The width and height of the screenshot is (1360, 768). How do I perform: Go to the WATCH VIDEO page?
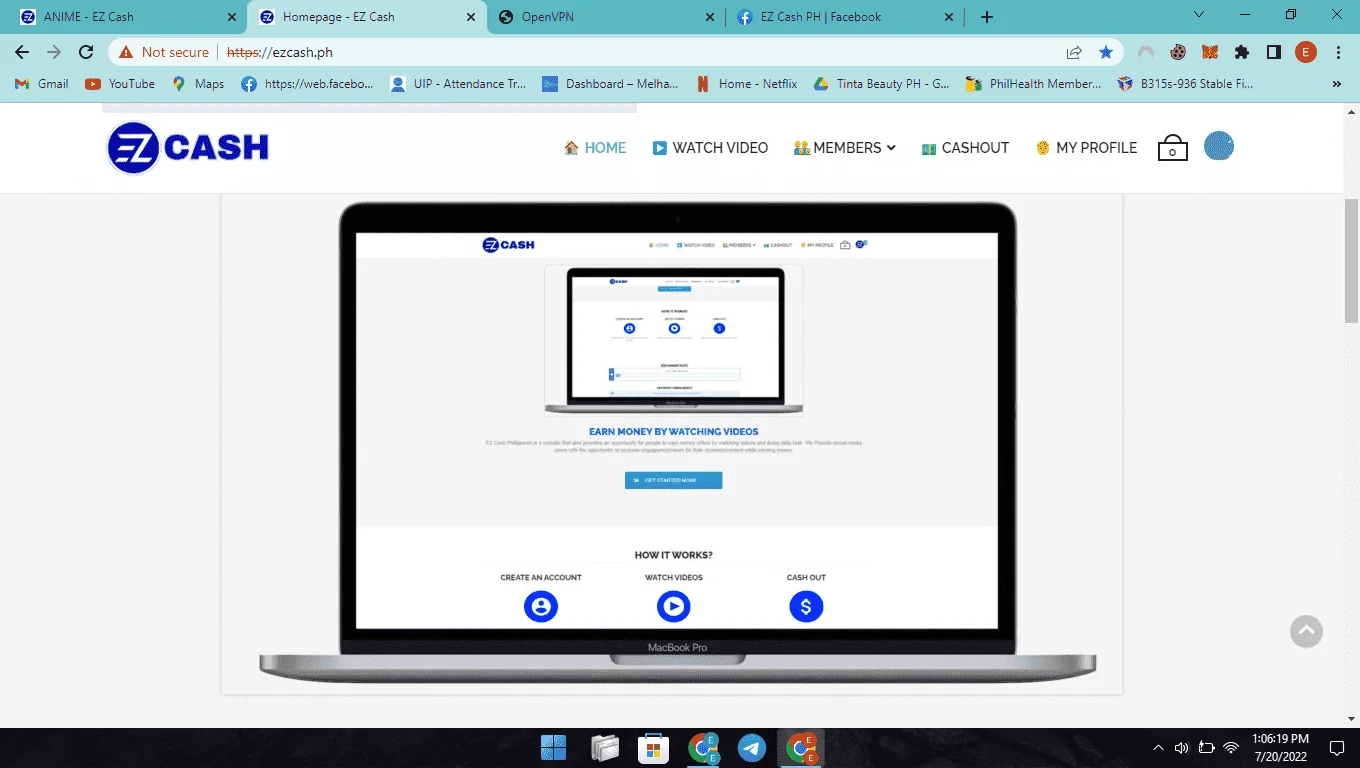[710, 148]
